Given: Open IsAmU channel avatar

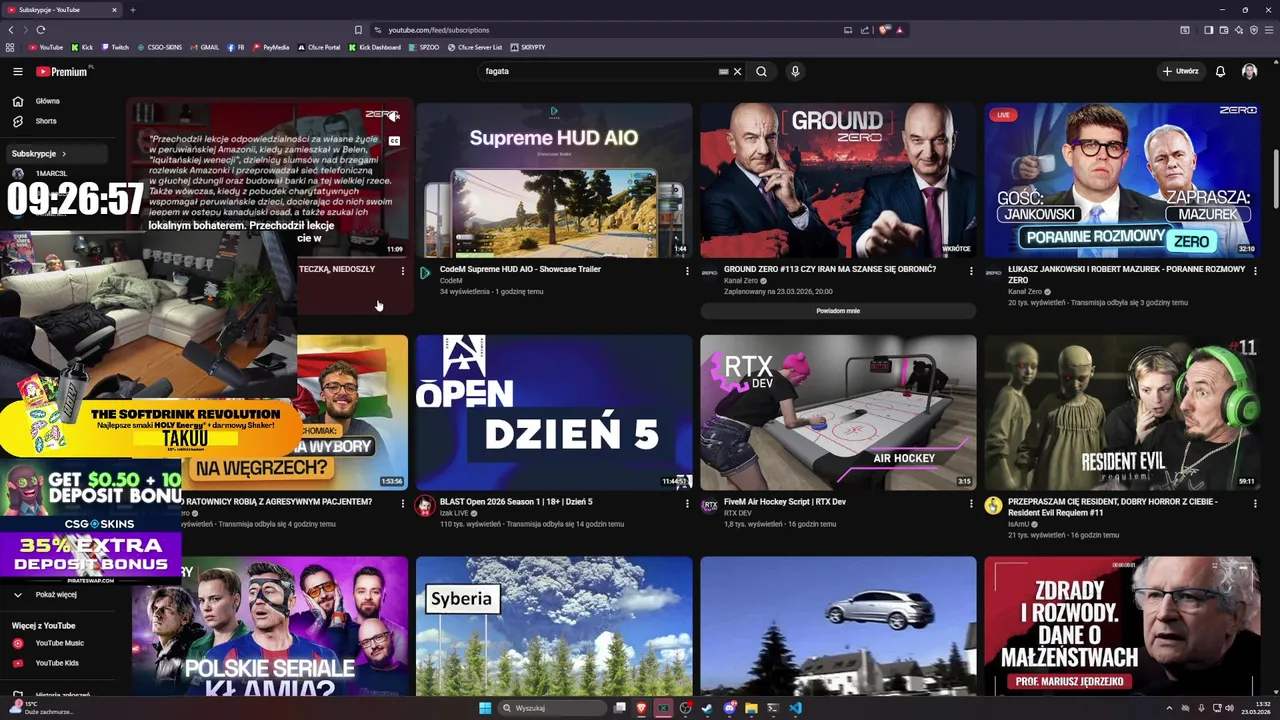Looking at the screenshot, I should pos(993,505).
